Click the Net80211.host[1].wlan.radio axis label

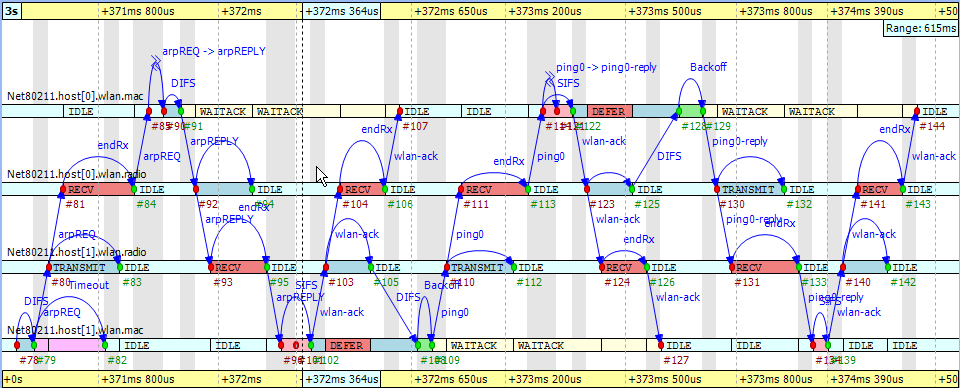coord(77,252)
